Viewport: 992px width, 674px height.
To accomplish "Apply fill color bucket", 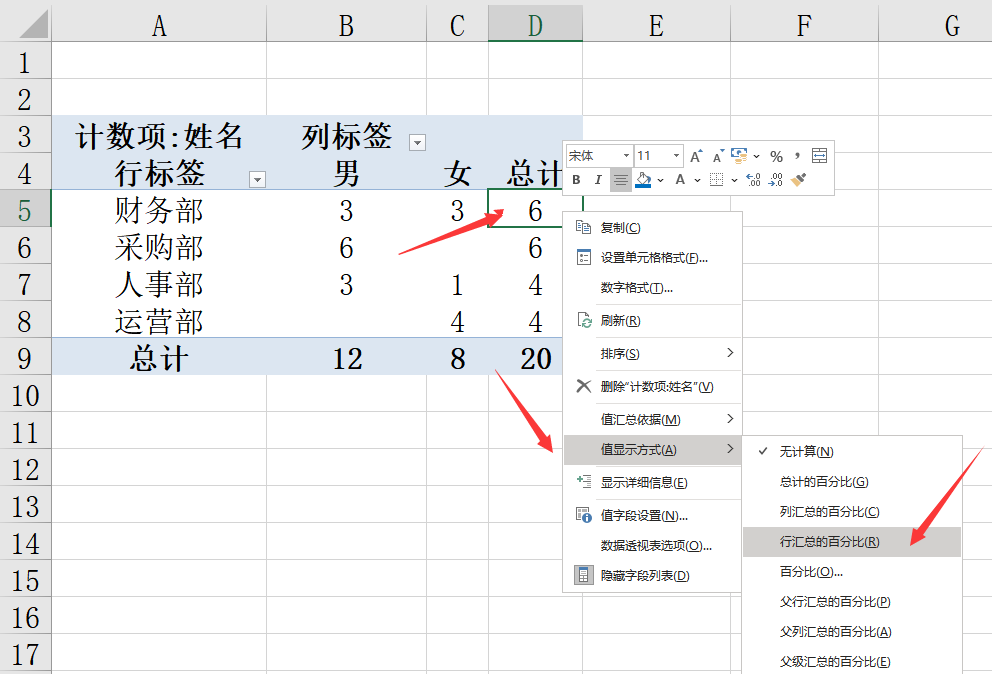I will click(x=643, y=180).
